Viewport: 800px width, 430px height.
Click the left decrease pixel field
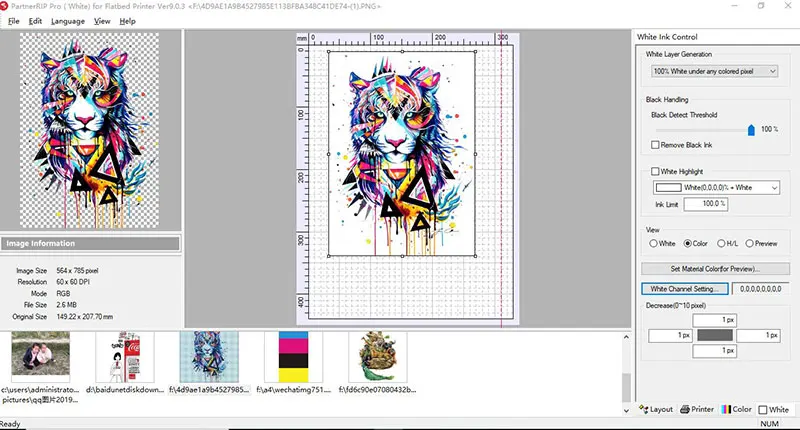coord(670,335)
